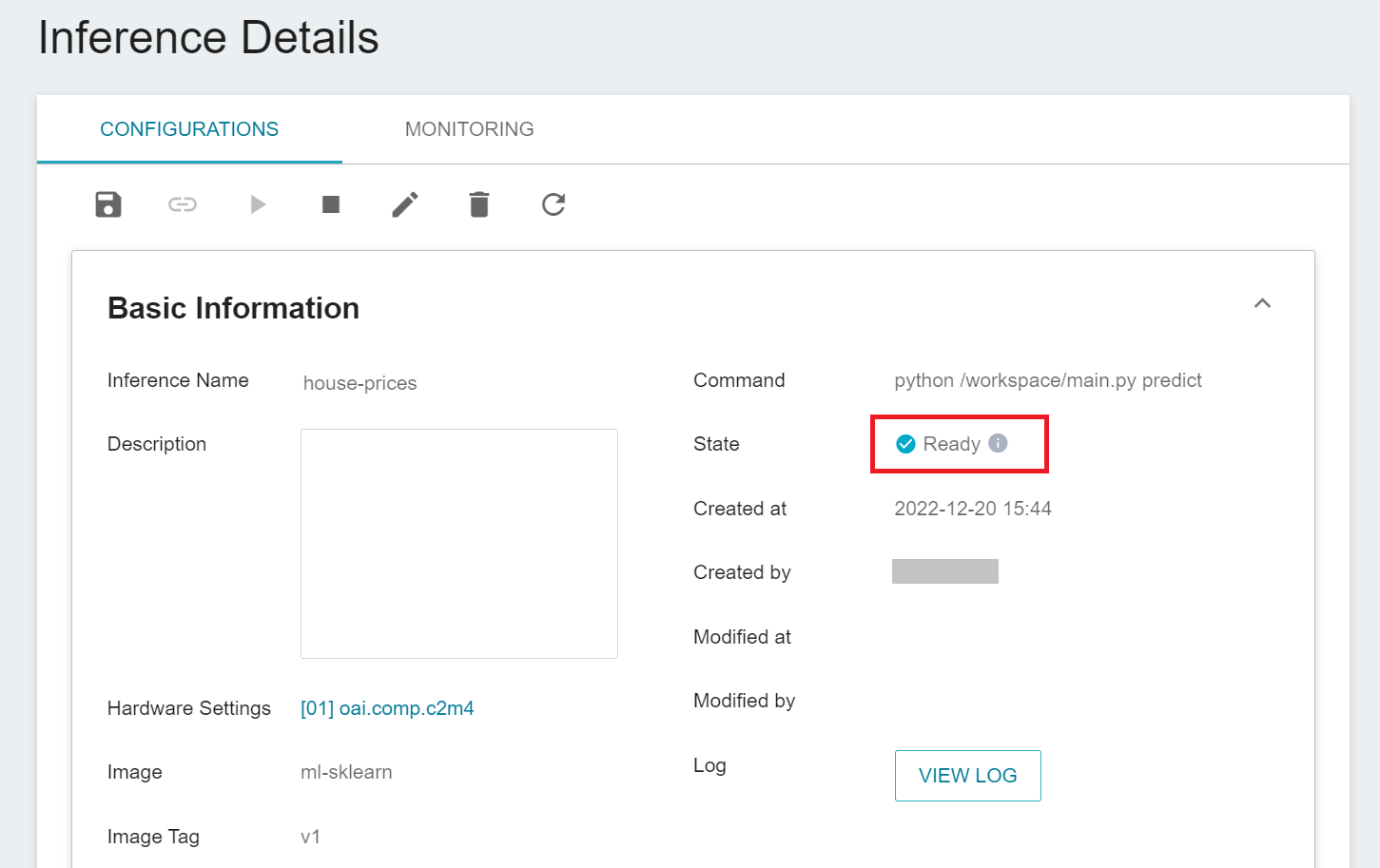1380x868 pixels.
Task: Click the v1 image tag value
Action: tap(311, 837)
